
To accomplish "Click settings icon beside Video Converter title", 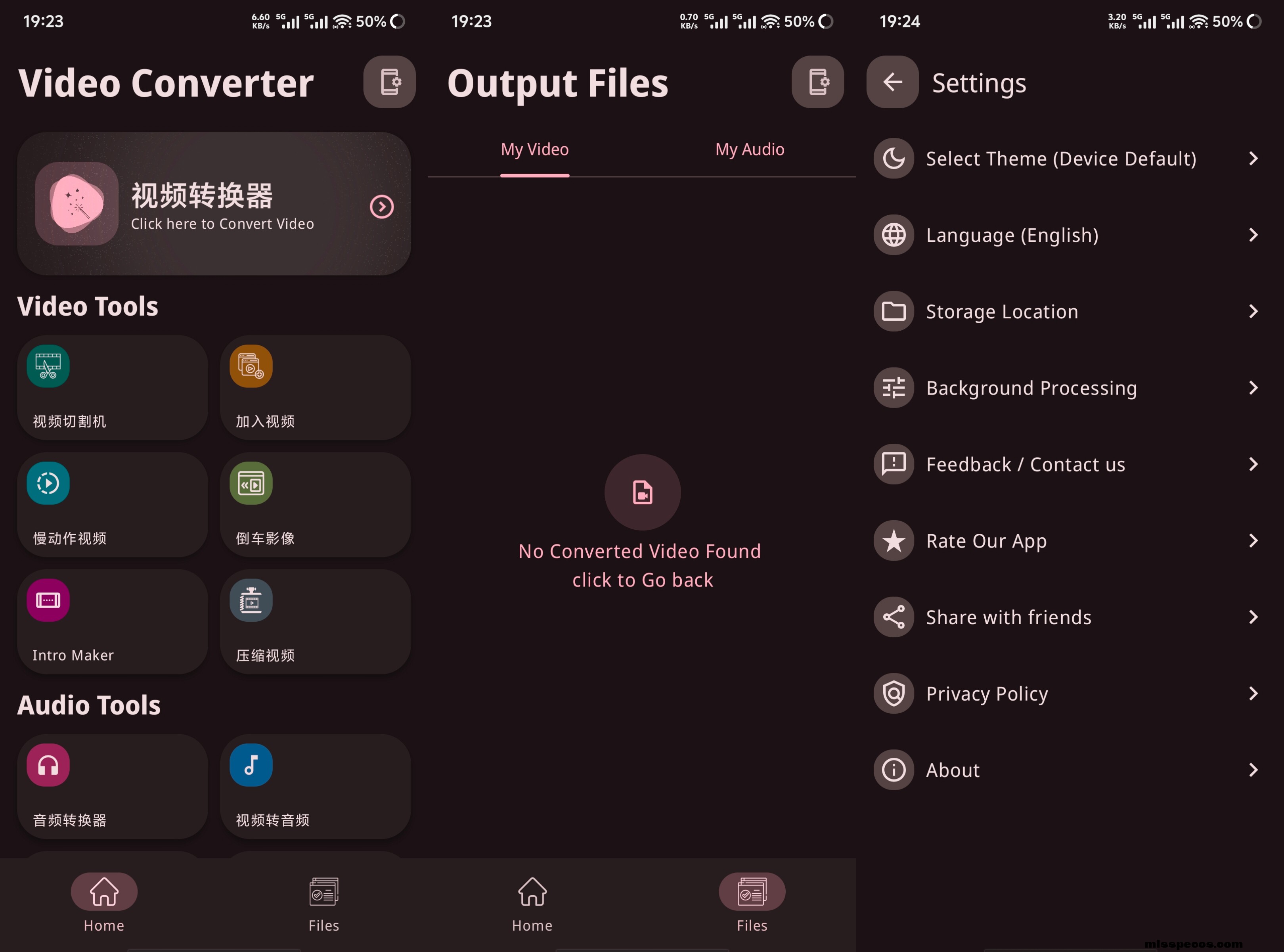I will click(389, 82).
